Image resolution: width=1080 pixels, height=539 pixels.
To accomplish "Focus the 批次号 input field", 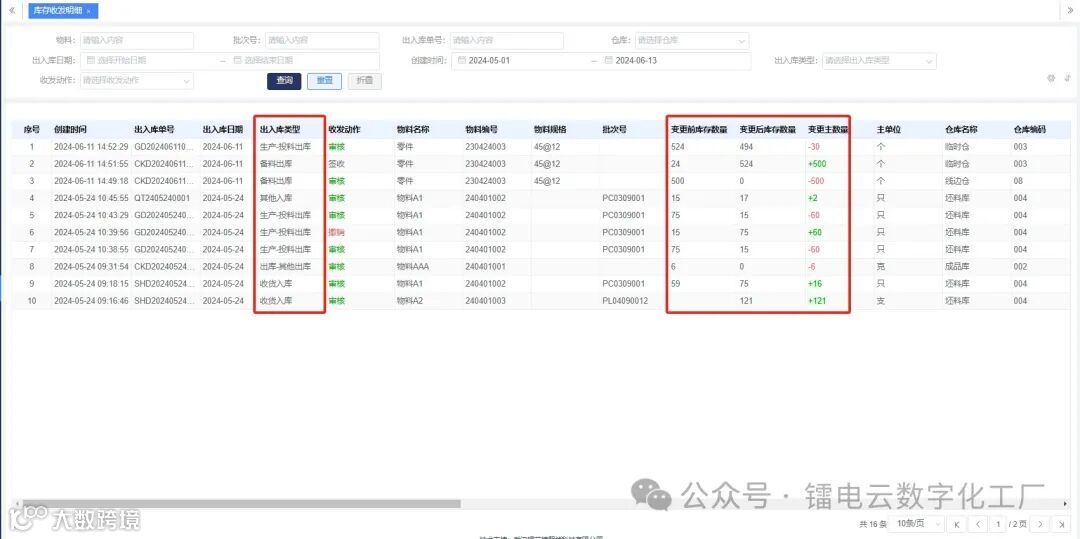I will [x=322, y=41].
